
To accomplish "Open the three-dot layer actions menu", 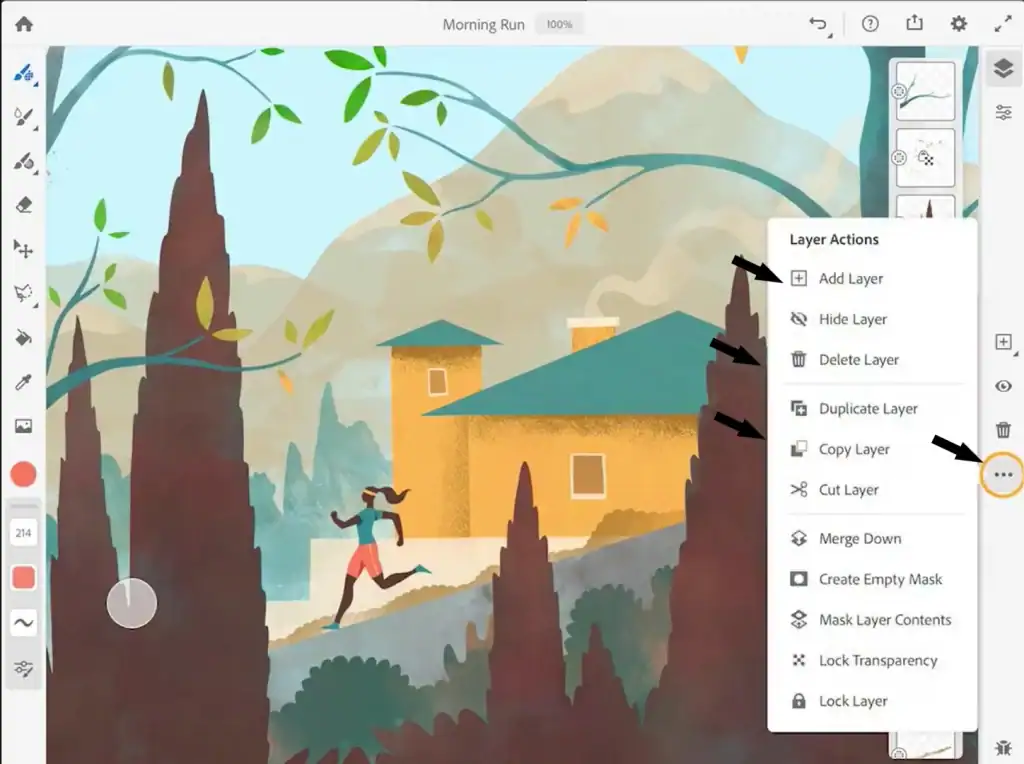I will (x=1003, y=475).
